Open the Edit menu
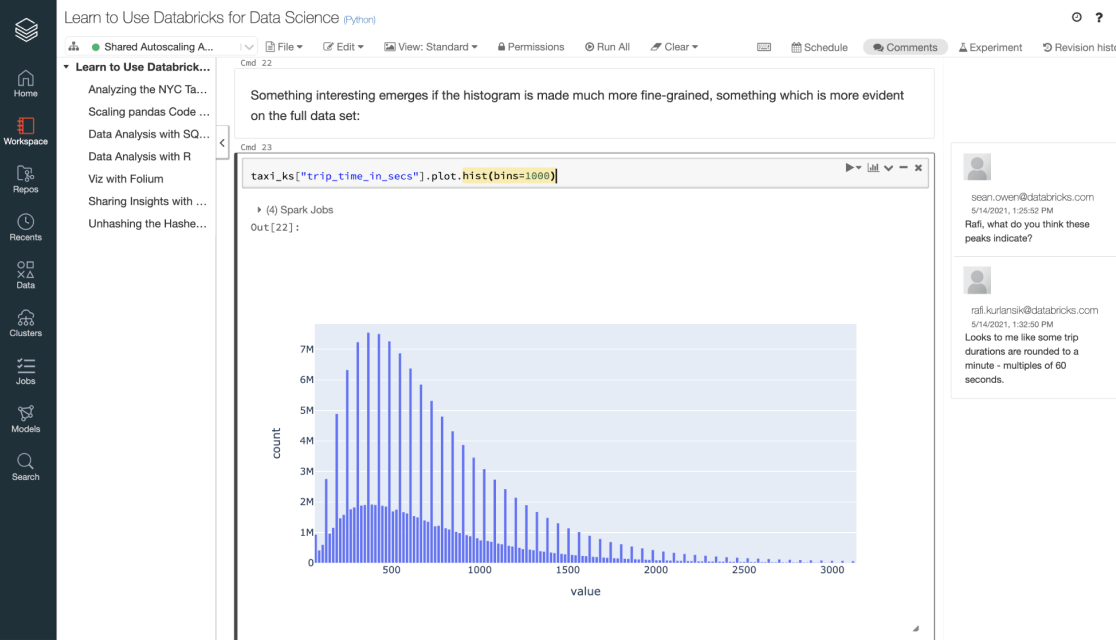This screenshot has width=1116, height=640. pos(343,47)
